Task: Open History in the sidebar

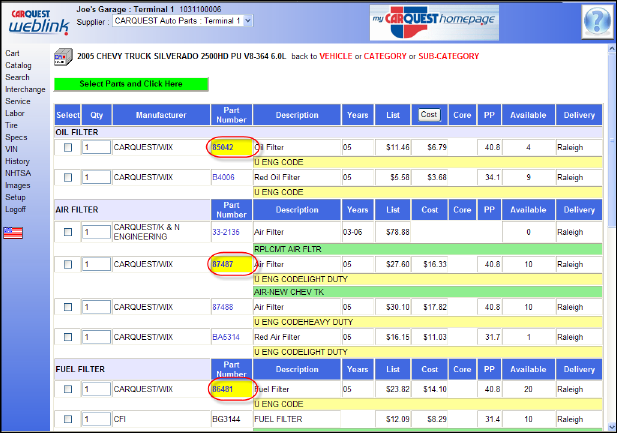Action: [17, 161]
